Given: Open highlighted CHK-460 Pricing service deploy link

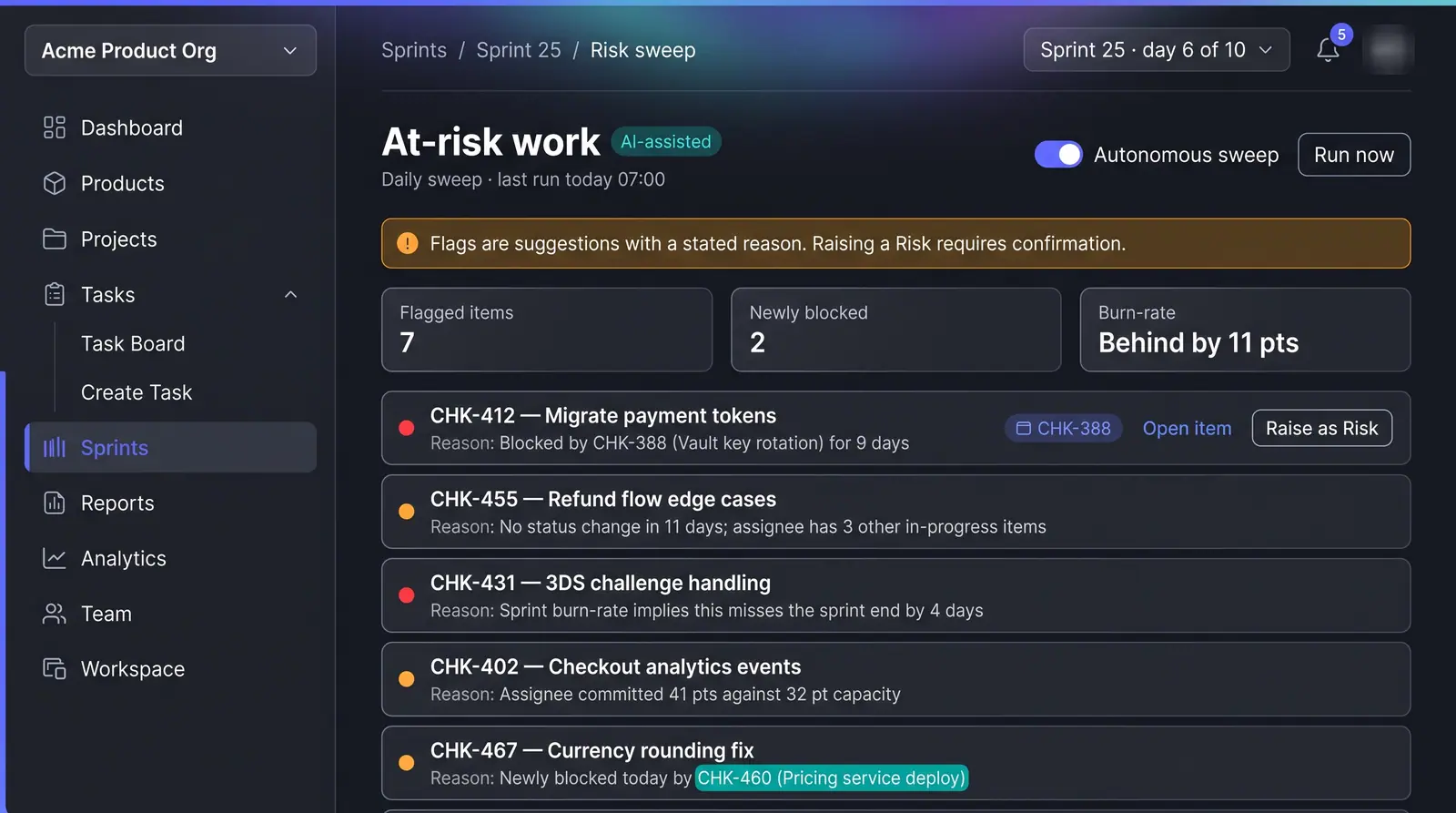Looking at the screenshot, I should [832, 777].
